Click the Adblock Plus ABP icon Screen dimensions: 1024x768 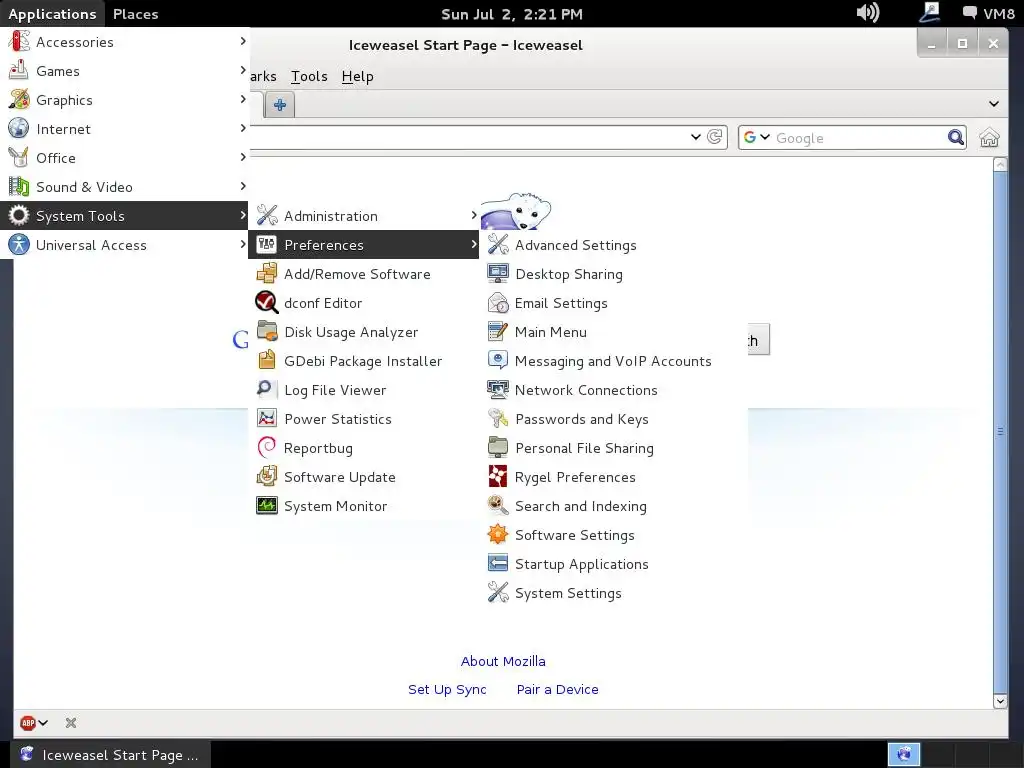pyautogui.click(x=27, y=723)
